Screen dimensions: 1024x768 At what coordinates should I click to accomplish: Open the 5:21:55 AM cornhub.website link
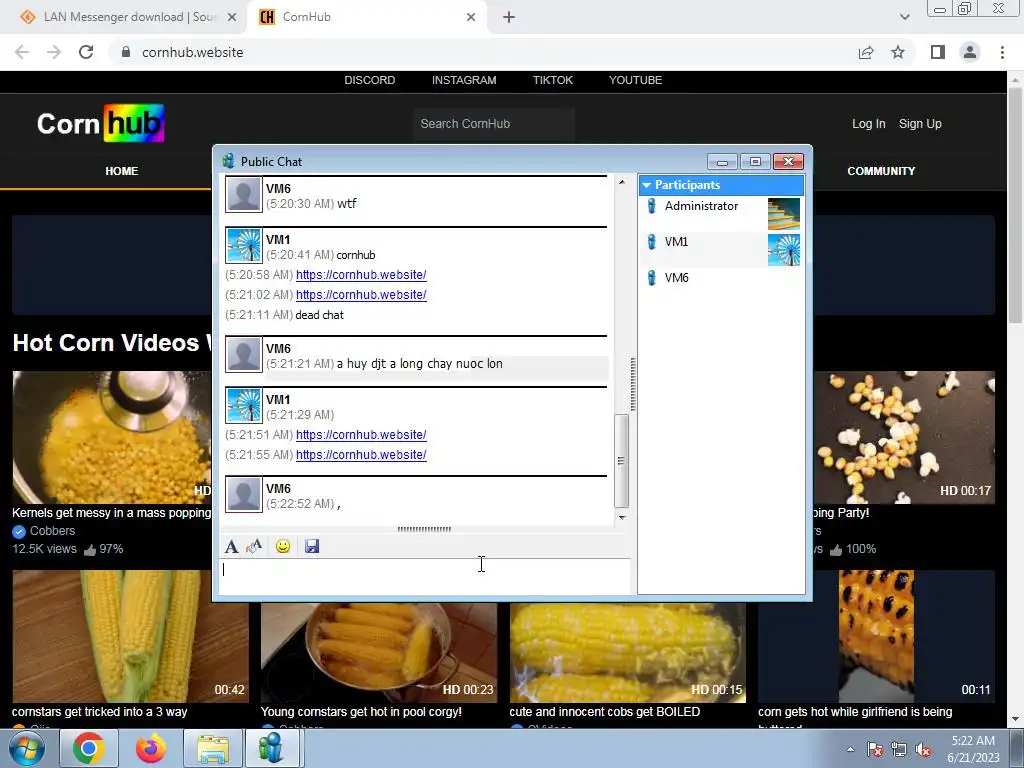361,455
